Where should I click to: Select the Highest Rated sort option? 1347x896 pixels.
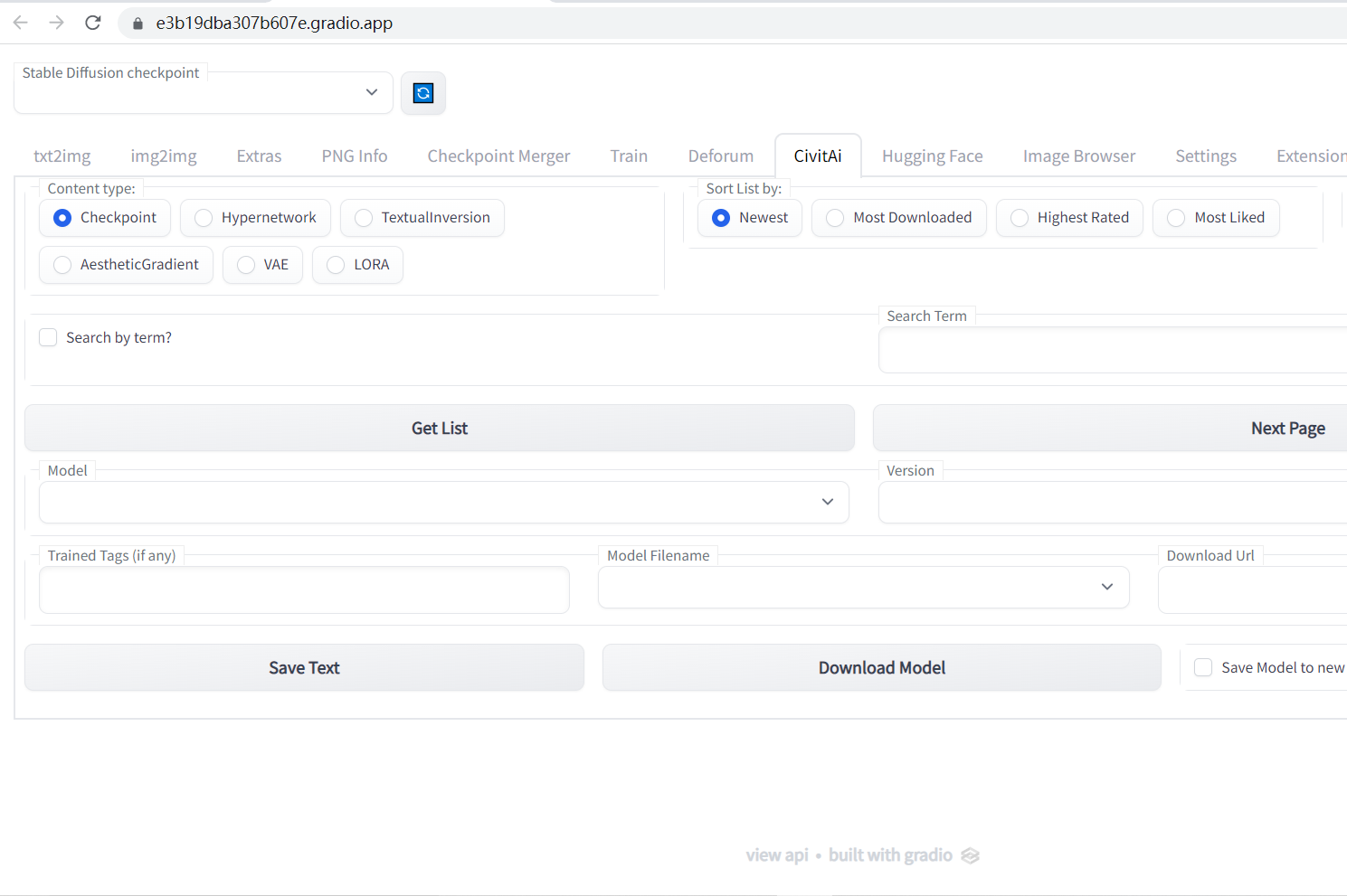(x=1070, y=218)
